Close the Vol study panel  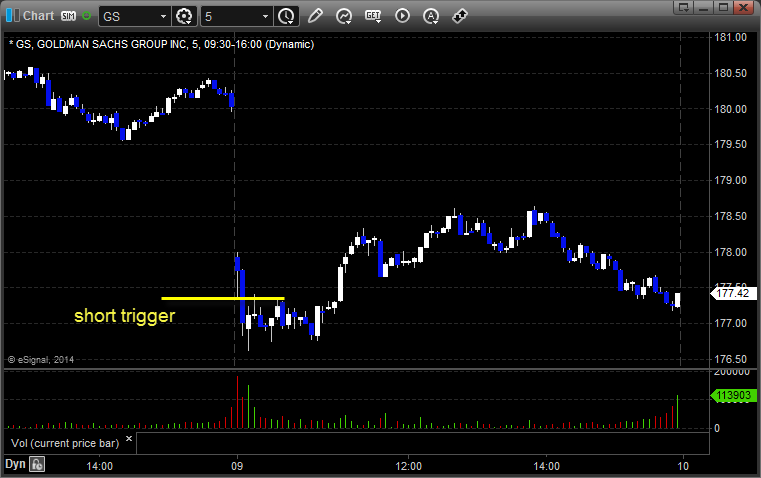coord(129,439)
